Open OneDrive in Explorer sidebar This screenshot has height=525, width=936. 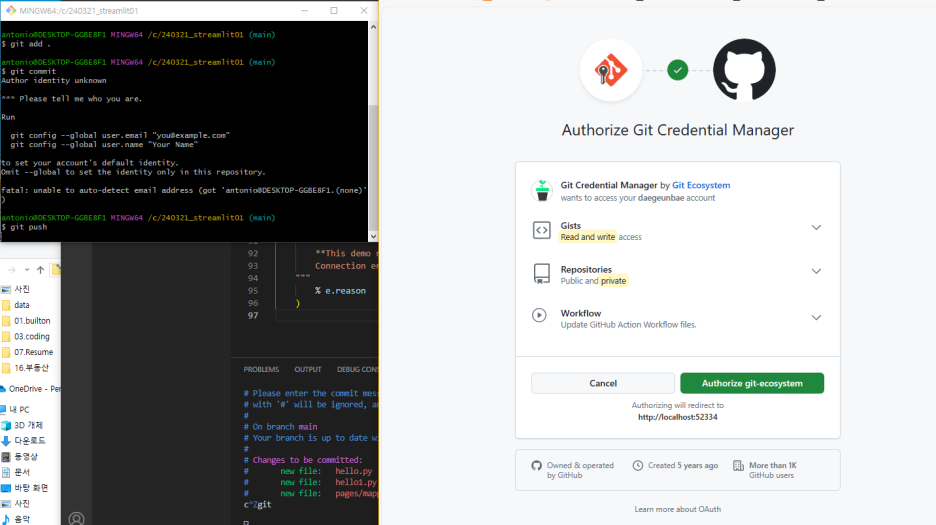click(30, 389)
